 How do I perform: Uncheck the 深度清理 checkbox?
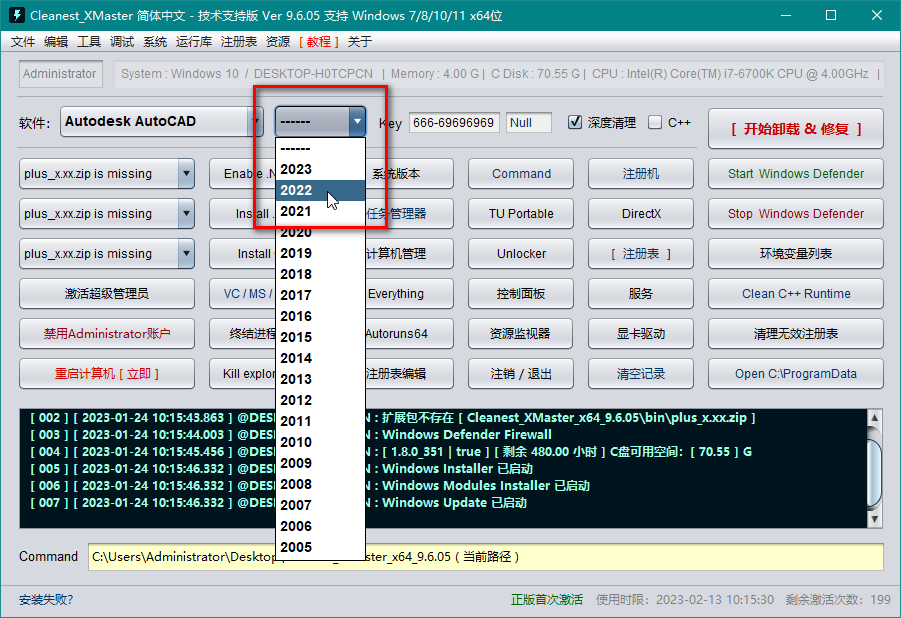575,122
